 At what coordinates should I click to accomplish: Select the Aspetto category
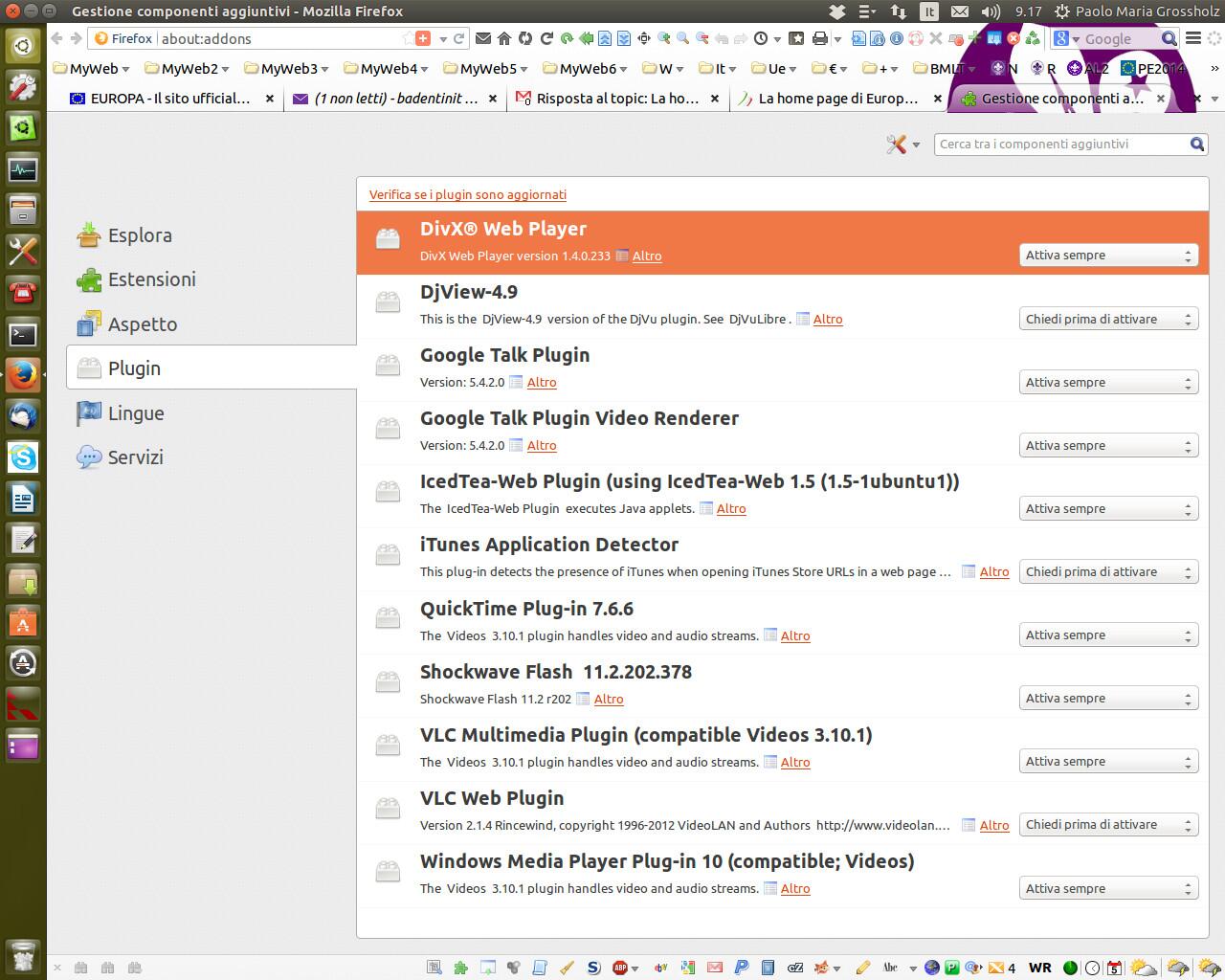[x=212, y=324]
